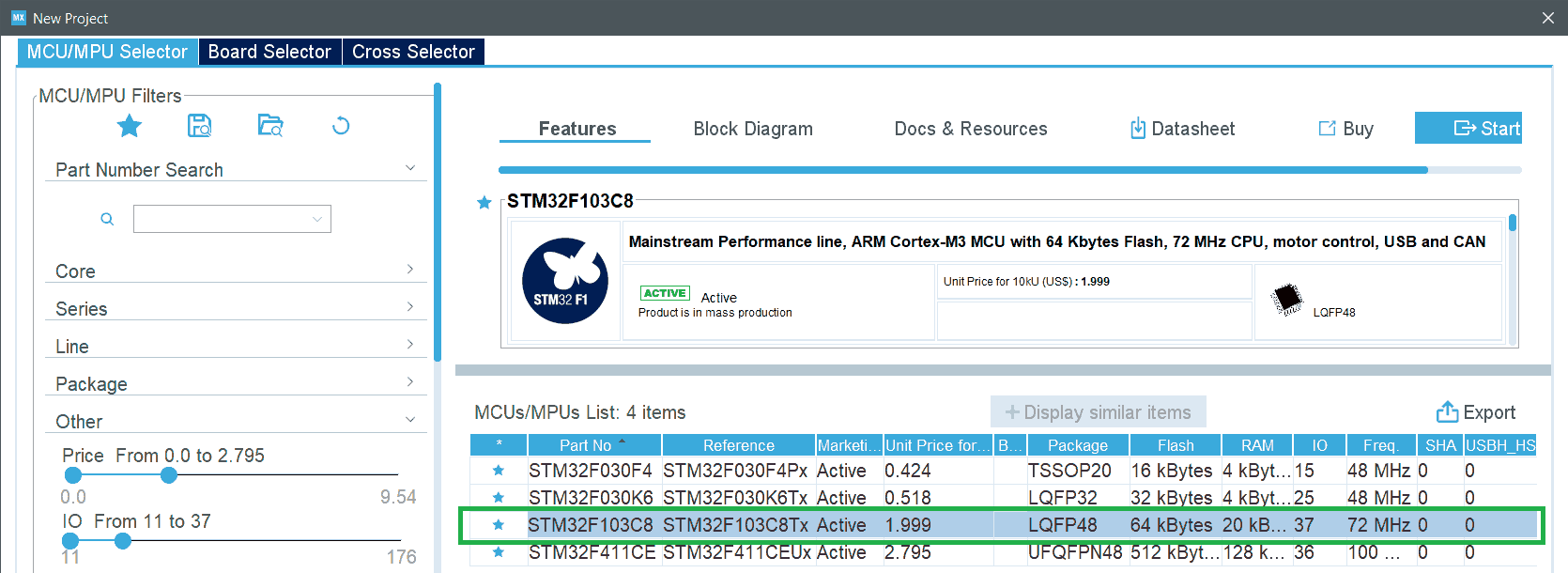Open the Datasheet link

(1182, 129)
